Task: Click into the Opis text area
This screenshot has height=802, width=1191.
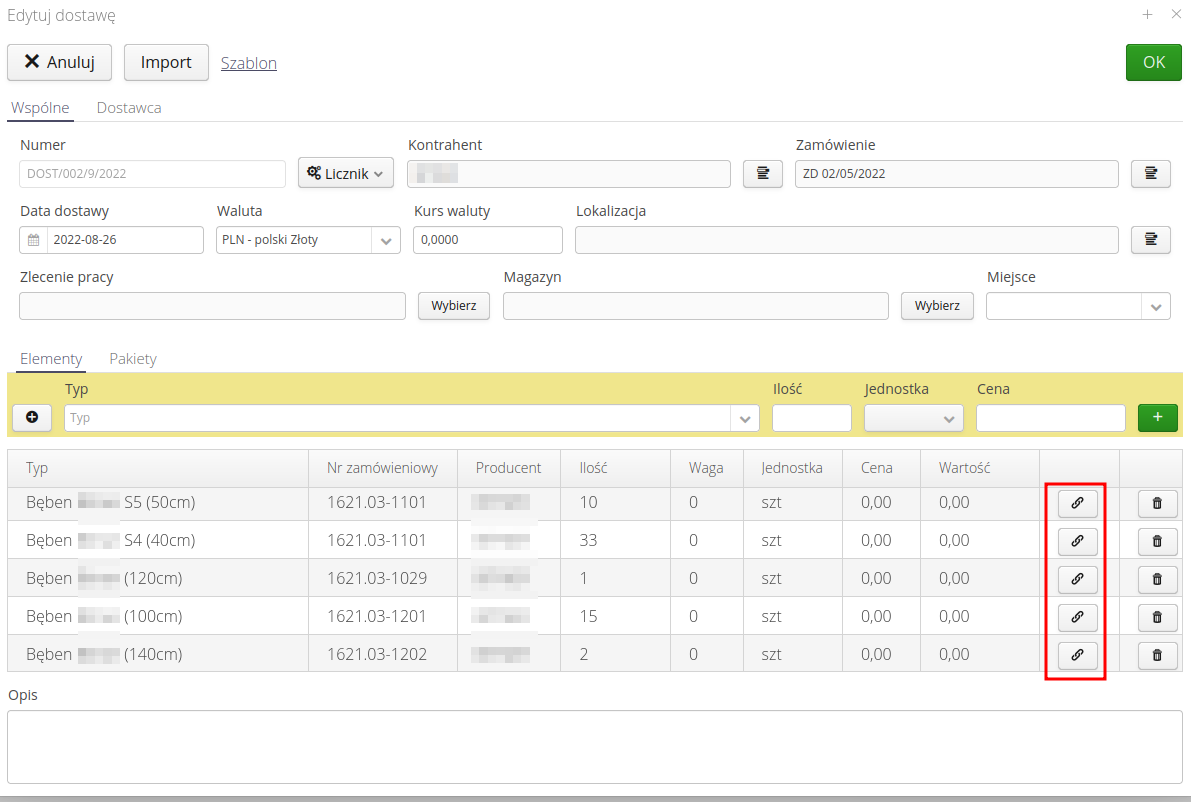Action: pyautogui.click(x=594, y=746)
